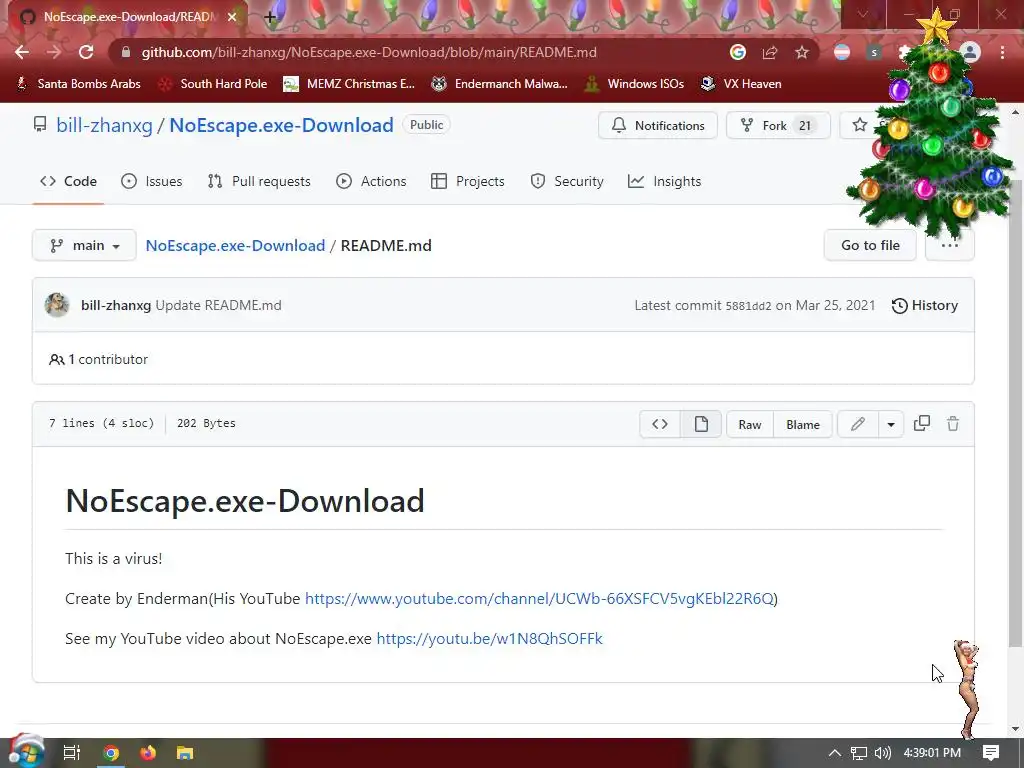Open Santa Bombs Arabs bookmark
This screenshot has width=1024, height=768.
click(78, 84)
